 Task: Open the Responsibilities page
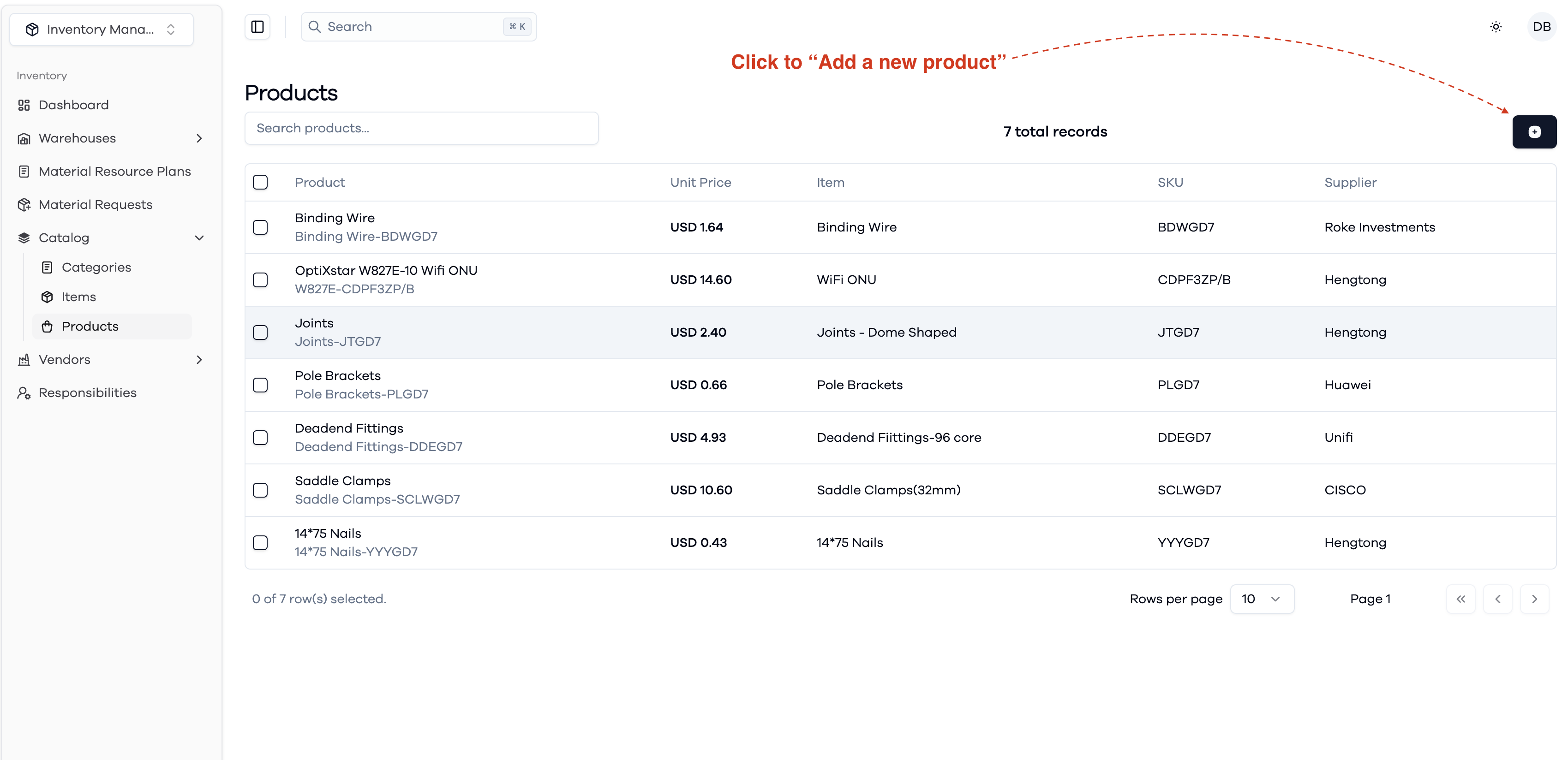[x=88, y=393]
